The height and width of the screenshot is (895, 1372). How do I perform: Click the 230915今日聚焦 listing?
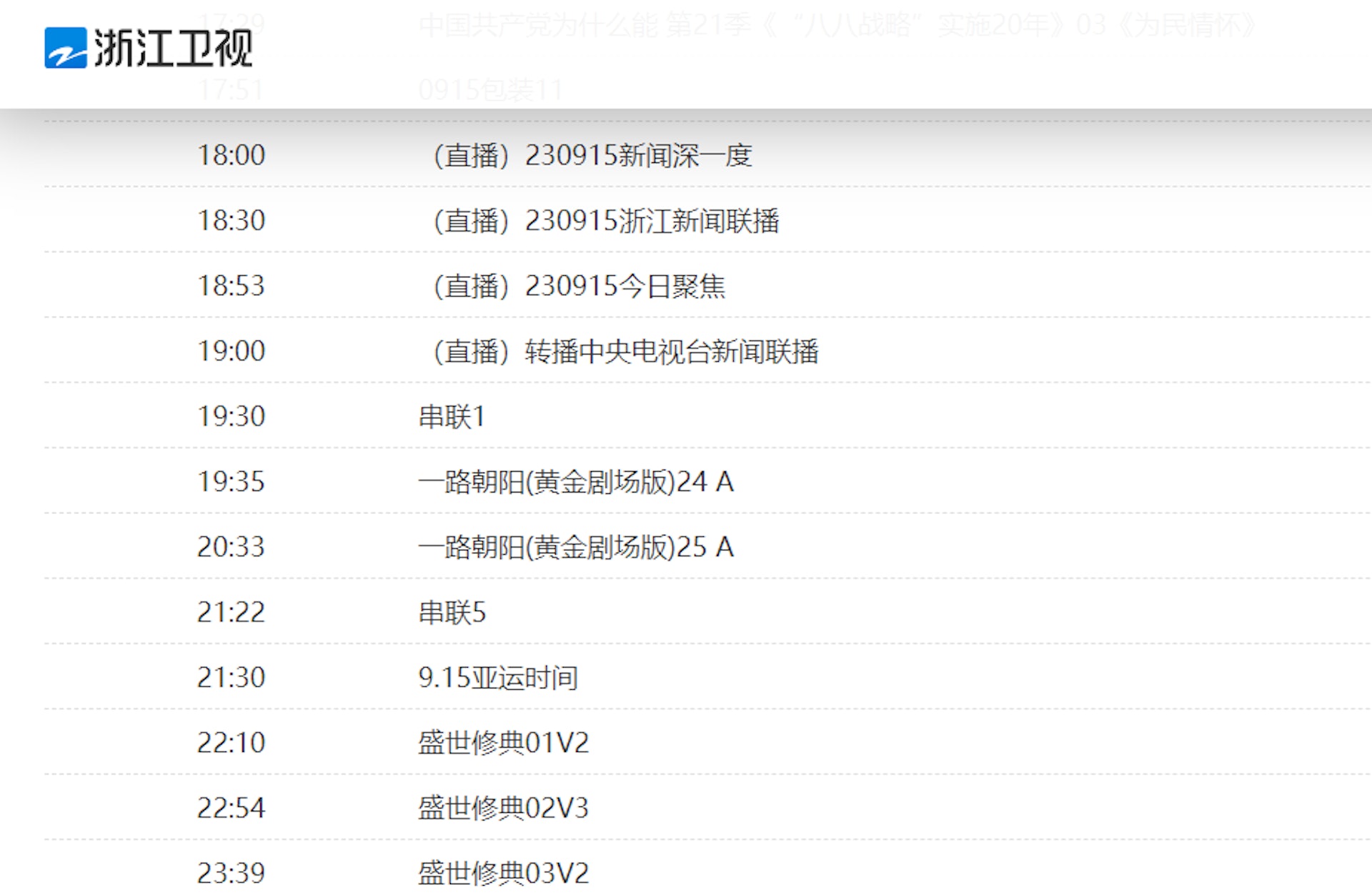coord(579,286)
